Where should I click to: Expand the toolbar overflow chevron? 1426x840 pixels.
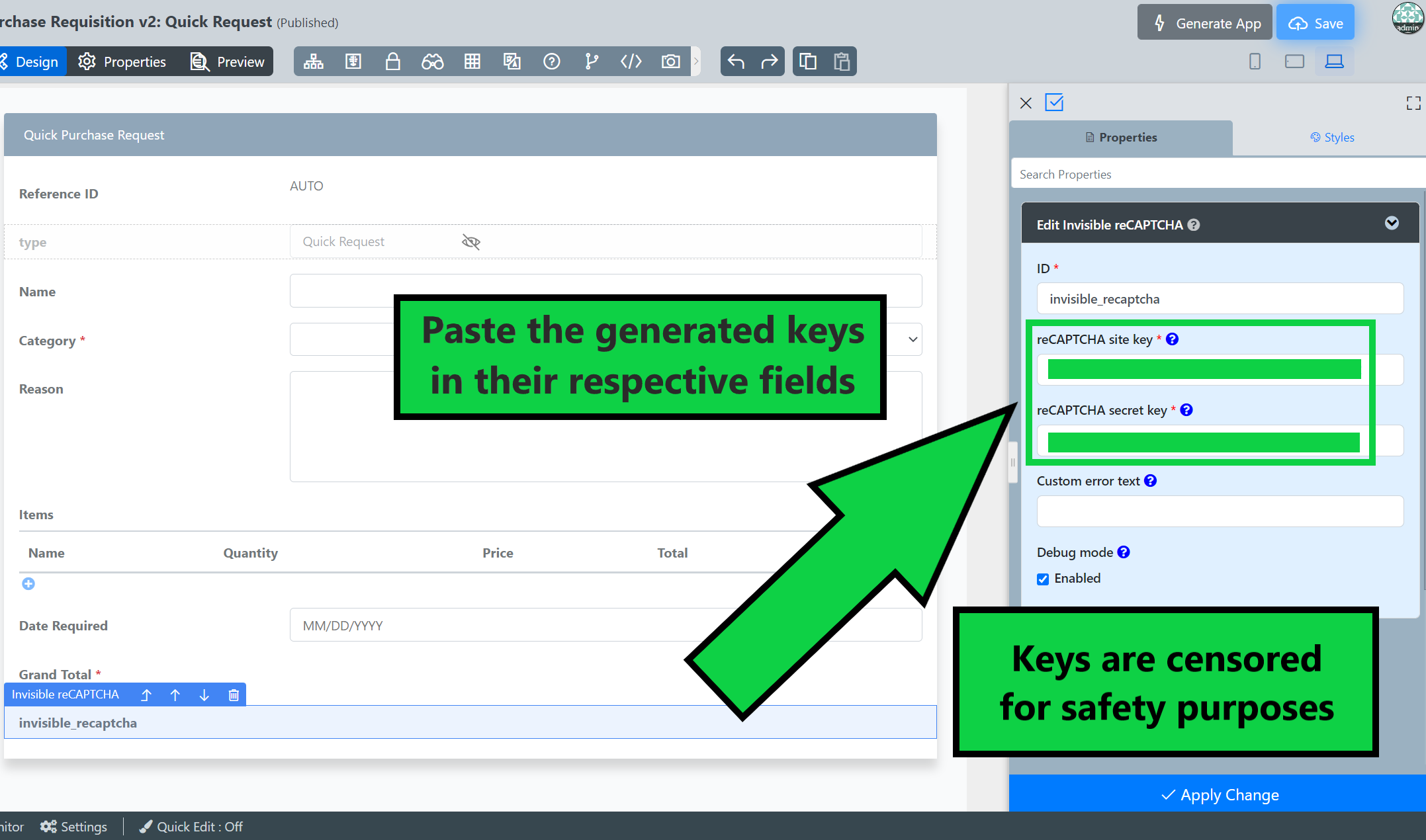(x=696, y=62)
